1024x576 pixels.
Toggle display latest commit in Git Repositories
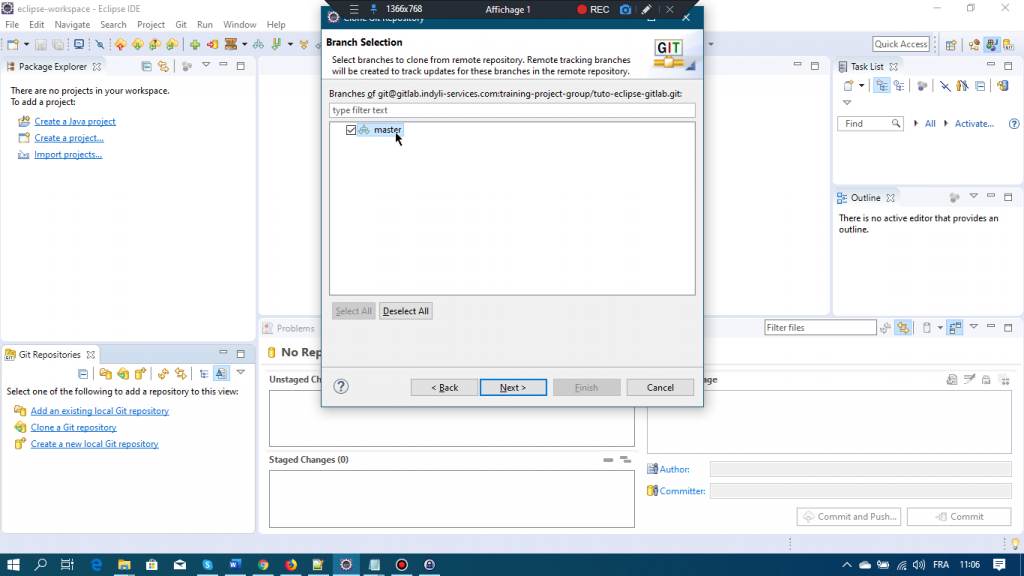tap(221, 374)
